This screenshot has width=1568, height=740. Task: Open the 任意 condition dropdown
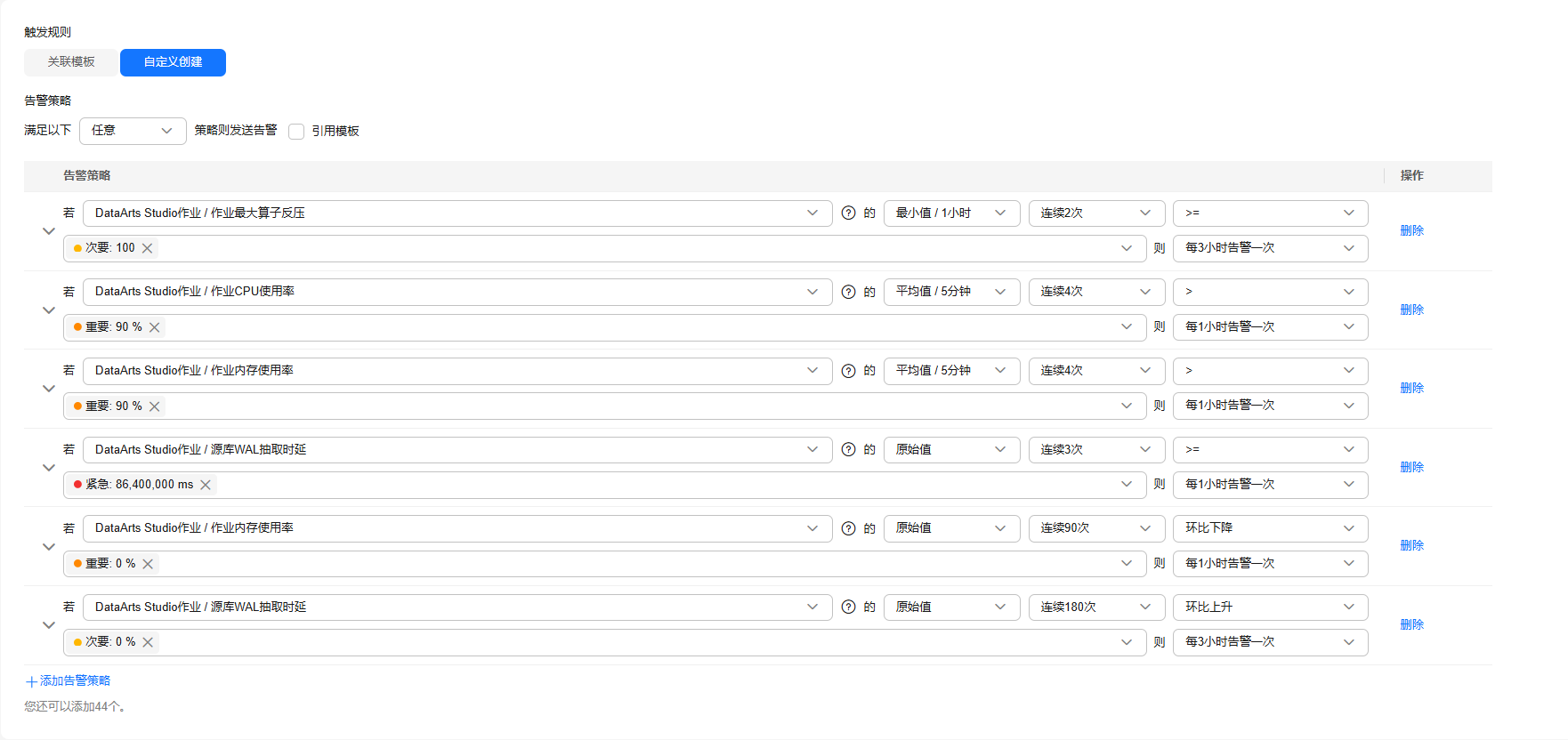pos(133,131)
